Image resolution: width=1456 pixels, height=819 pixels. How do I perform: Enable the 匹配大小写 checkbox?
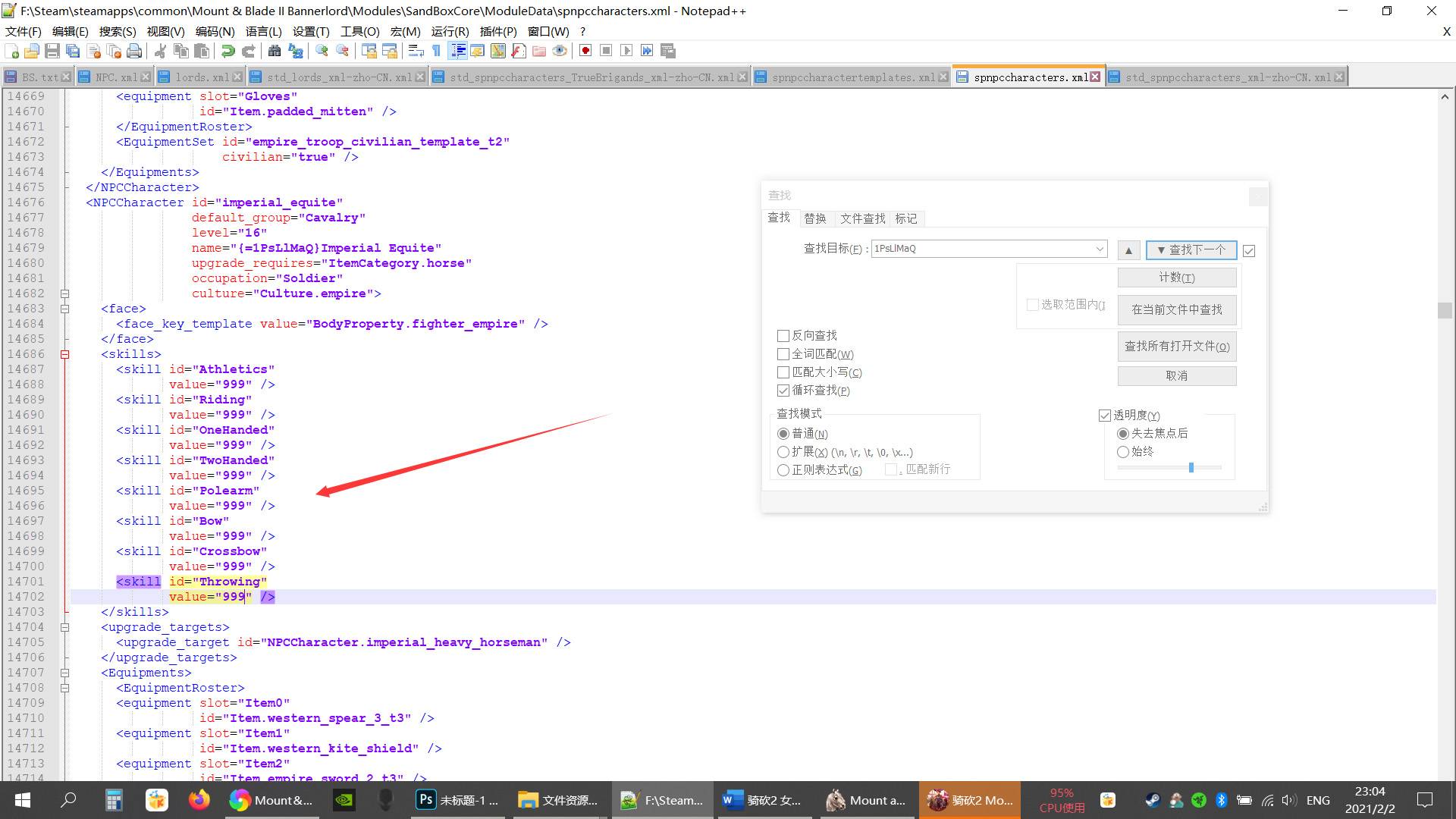(x=783, y=372)
